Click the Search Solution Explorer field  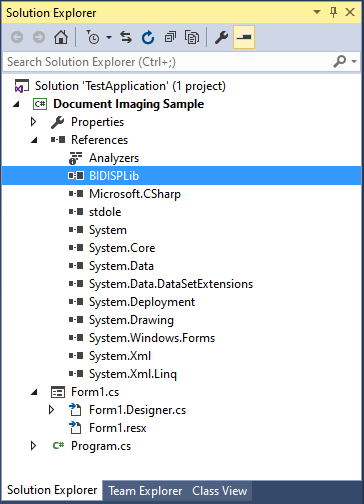pos(168,62)
